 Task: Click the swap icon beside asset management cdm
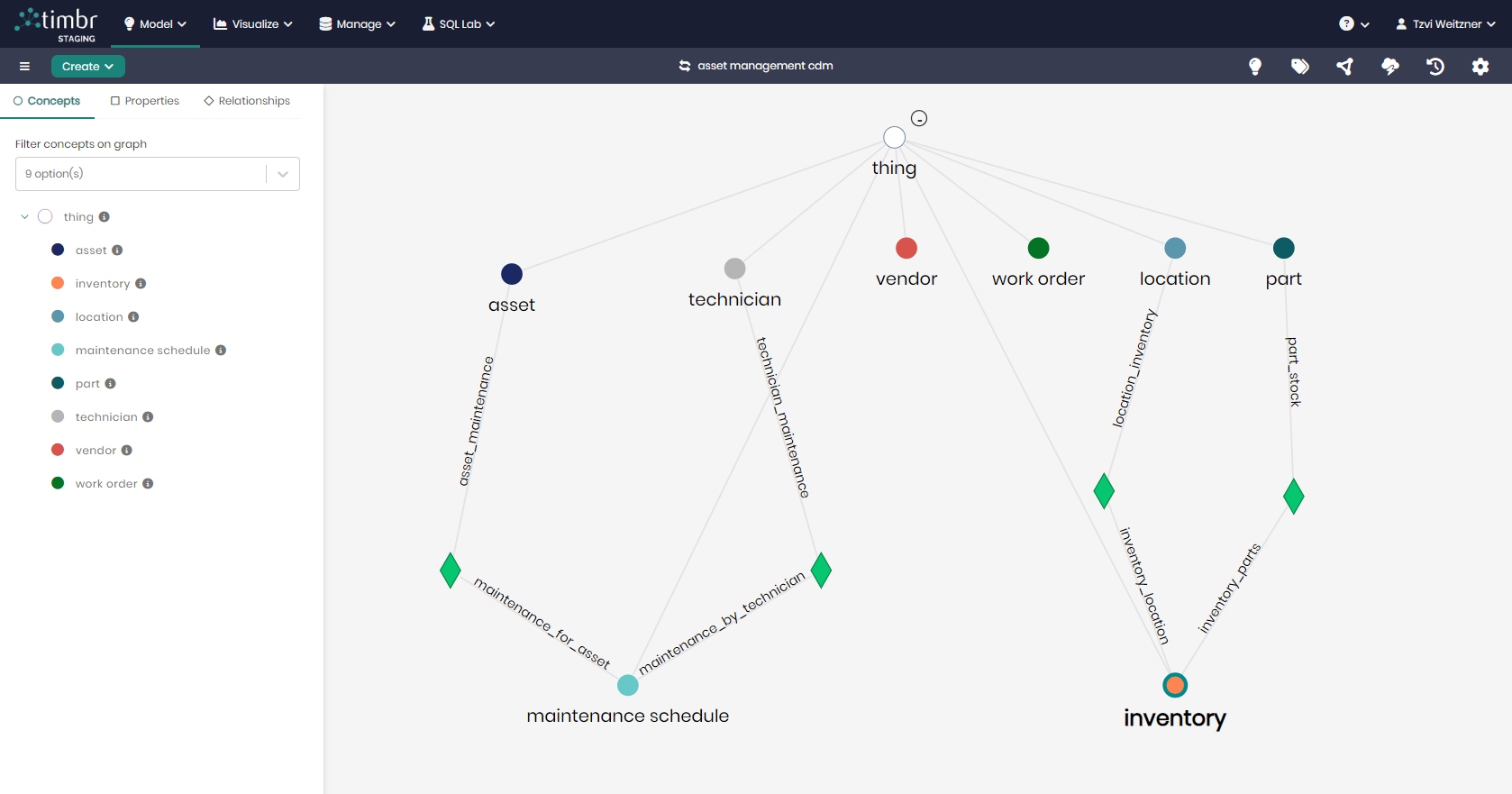(x=685, y=66)
